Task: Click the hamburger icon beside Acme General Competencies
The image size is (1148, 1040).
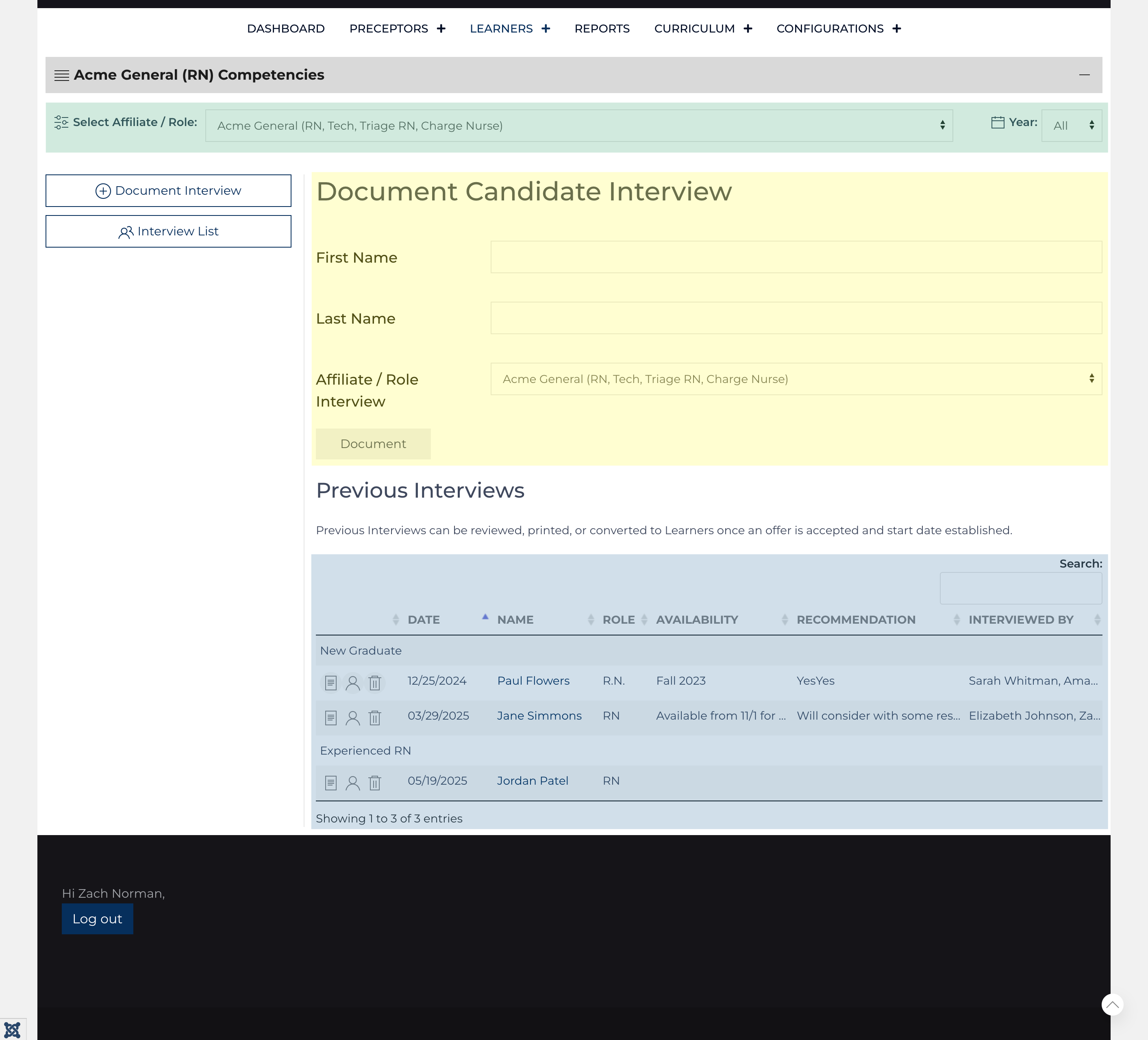Action: coord(61,75)
